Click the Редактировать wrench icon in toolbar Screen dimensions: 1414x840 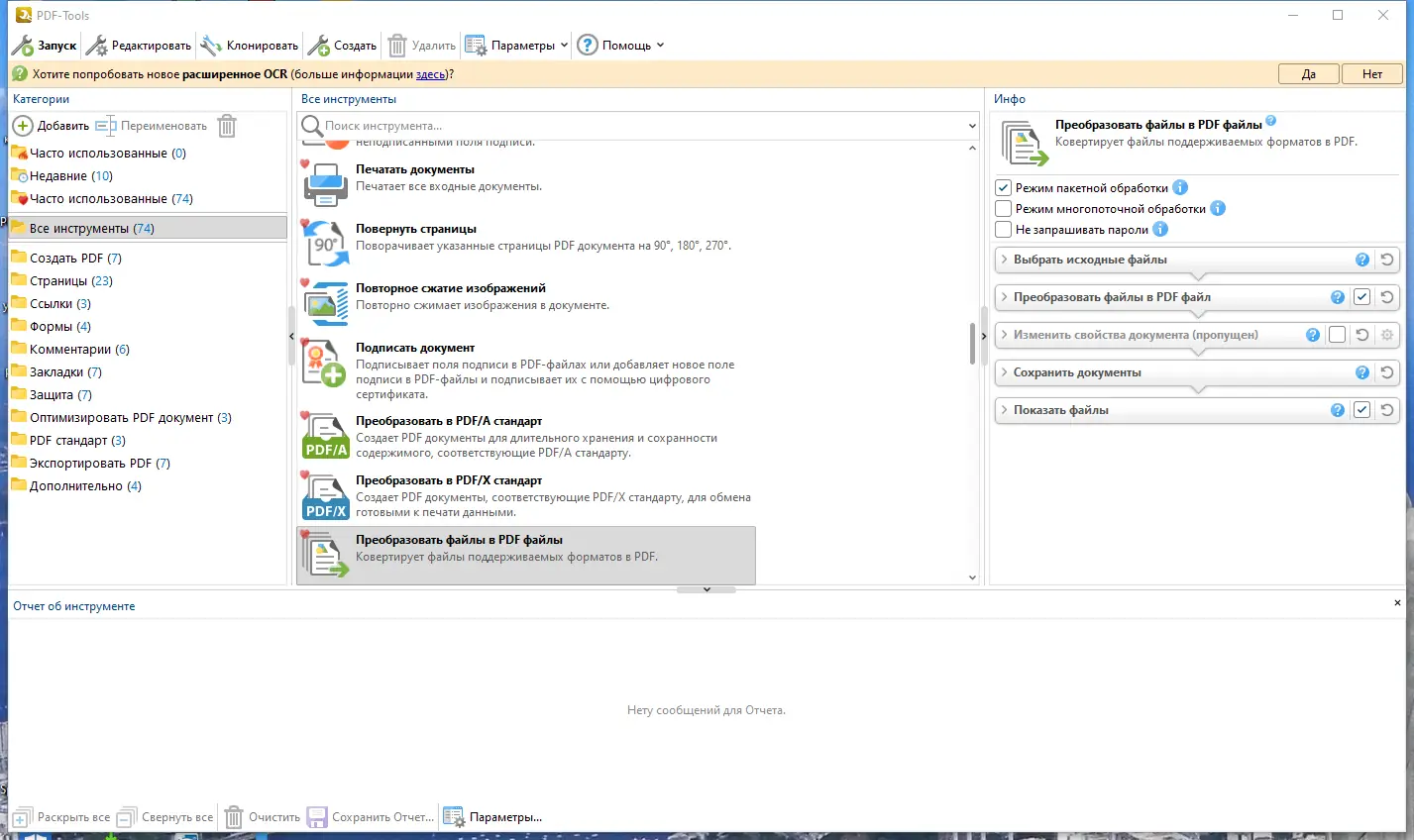click(x=96, y=46)
